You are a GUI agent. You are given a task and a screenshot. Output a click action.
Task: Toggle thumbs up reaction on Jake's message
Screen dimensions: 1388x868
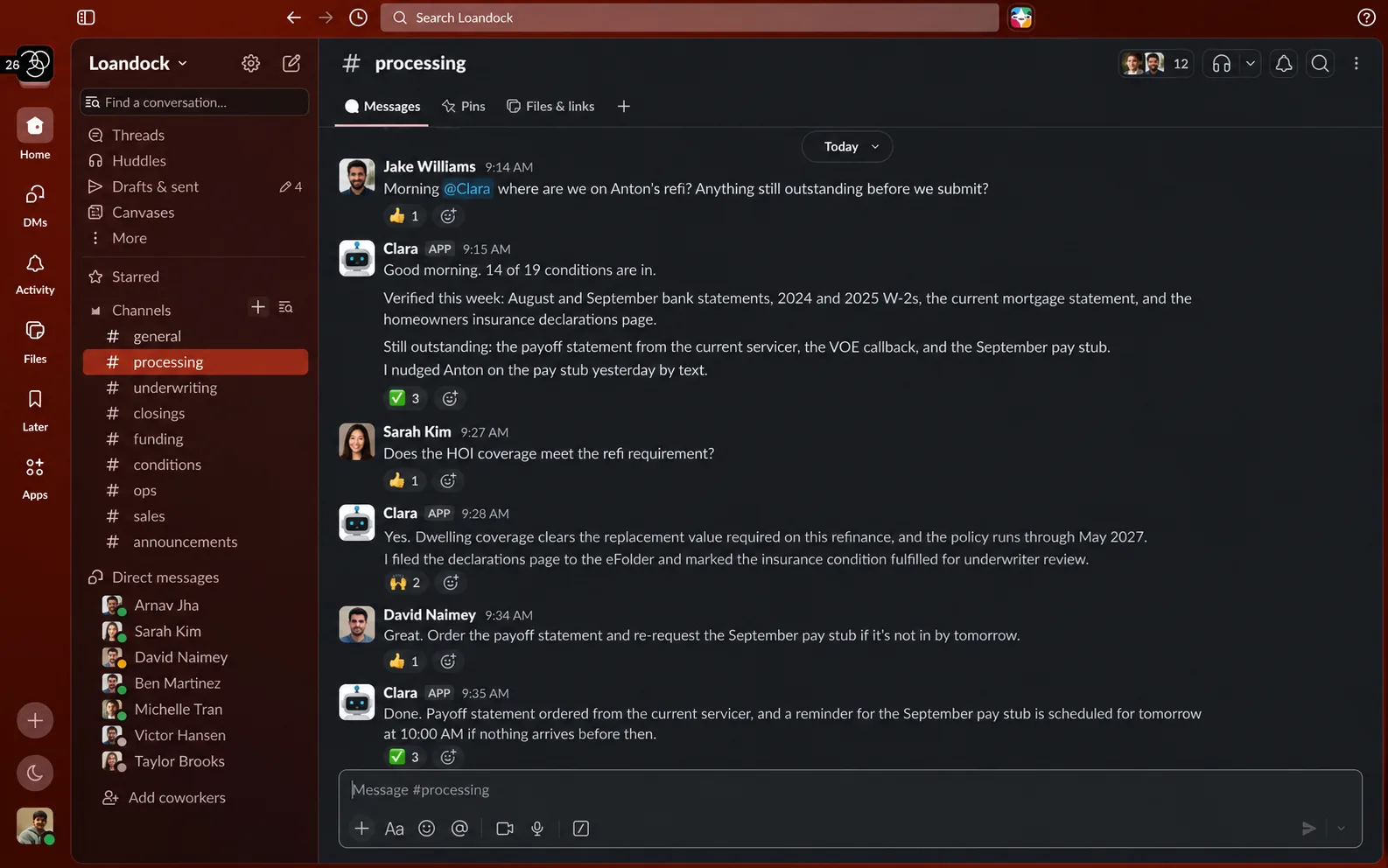[x=404, y=216]
